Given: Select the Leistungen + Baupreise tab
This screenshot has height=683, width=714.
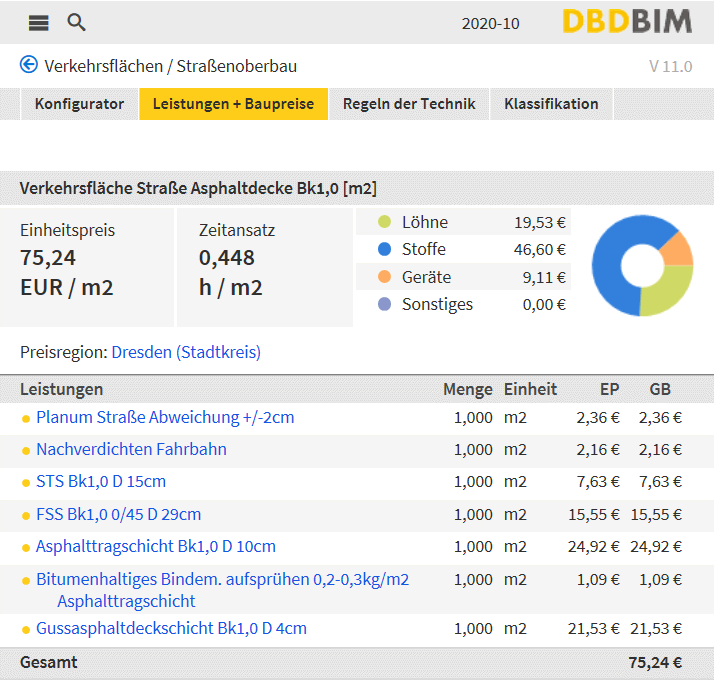Looking at the screenshot, I should (233, 104).
